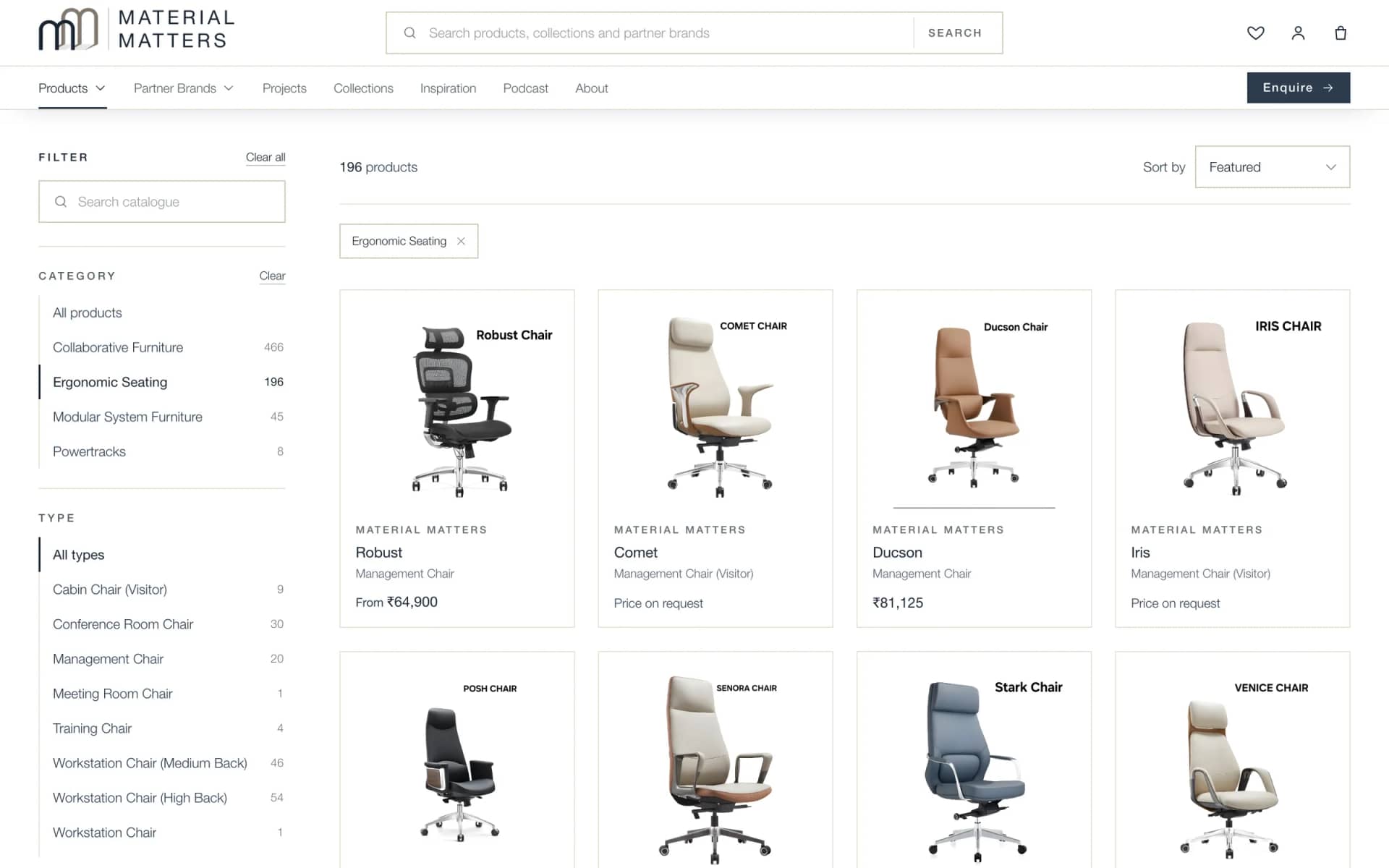Click the Enquire button
This screenshot has width=1389, height=868.
[x=1298, y=88]
